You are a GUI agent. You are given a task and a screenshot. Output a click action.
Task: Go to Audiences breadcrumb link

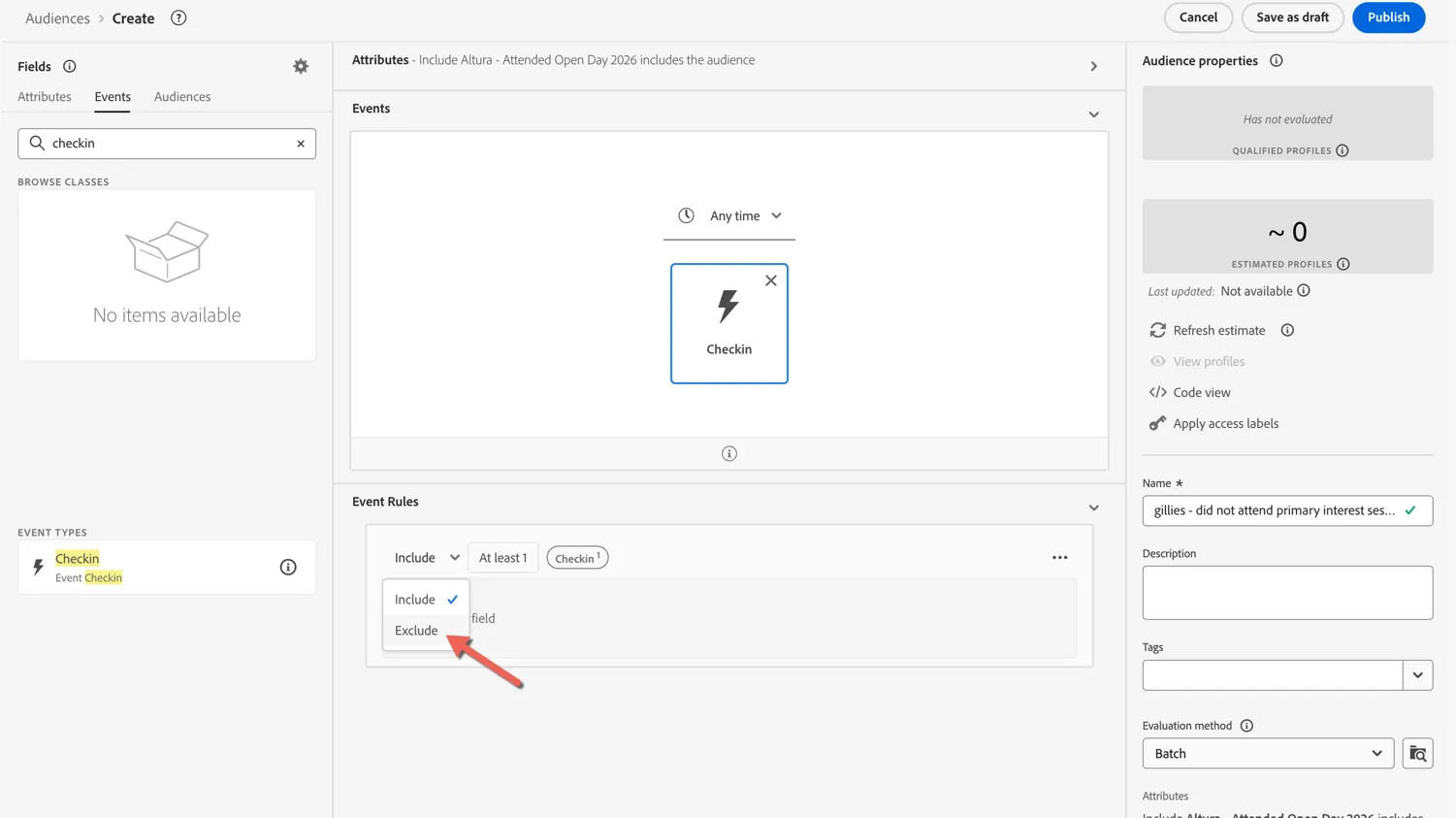[57, 18]
